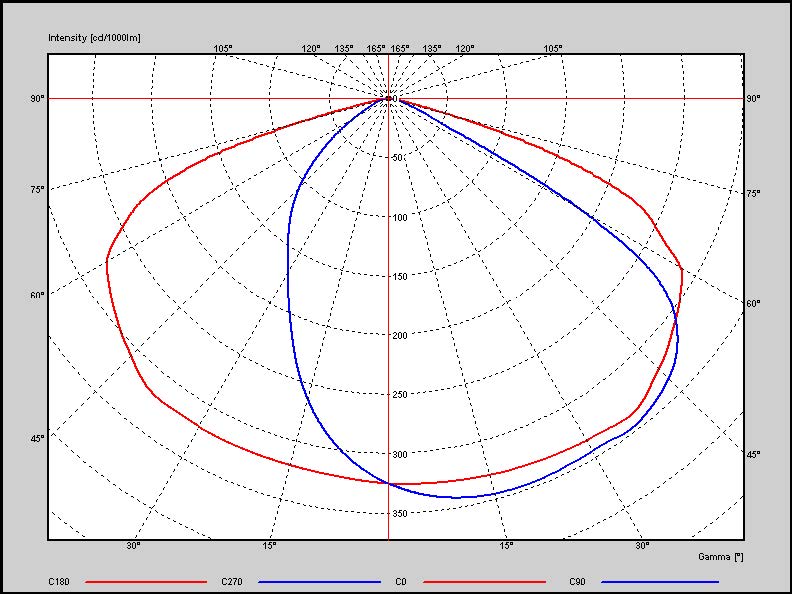792x594 pixels.
Task: Select the C0 legend label
Action: [x=401, y=581]
